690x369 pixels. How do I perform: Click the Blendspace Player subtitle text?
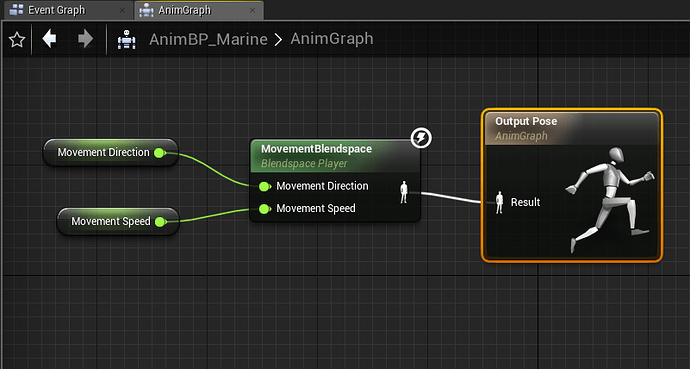[x=304, y=164]
